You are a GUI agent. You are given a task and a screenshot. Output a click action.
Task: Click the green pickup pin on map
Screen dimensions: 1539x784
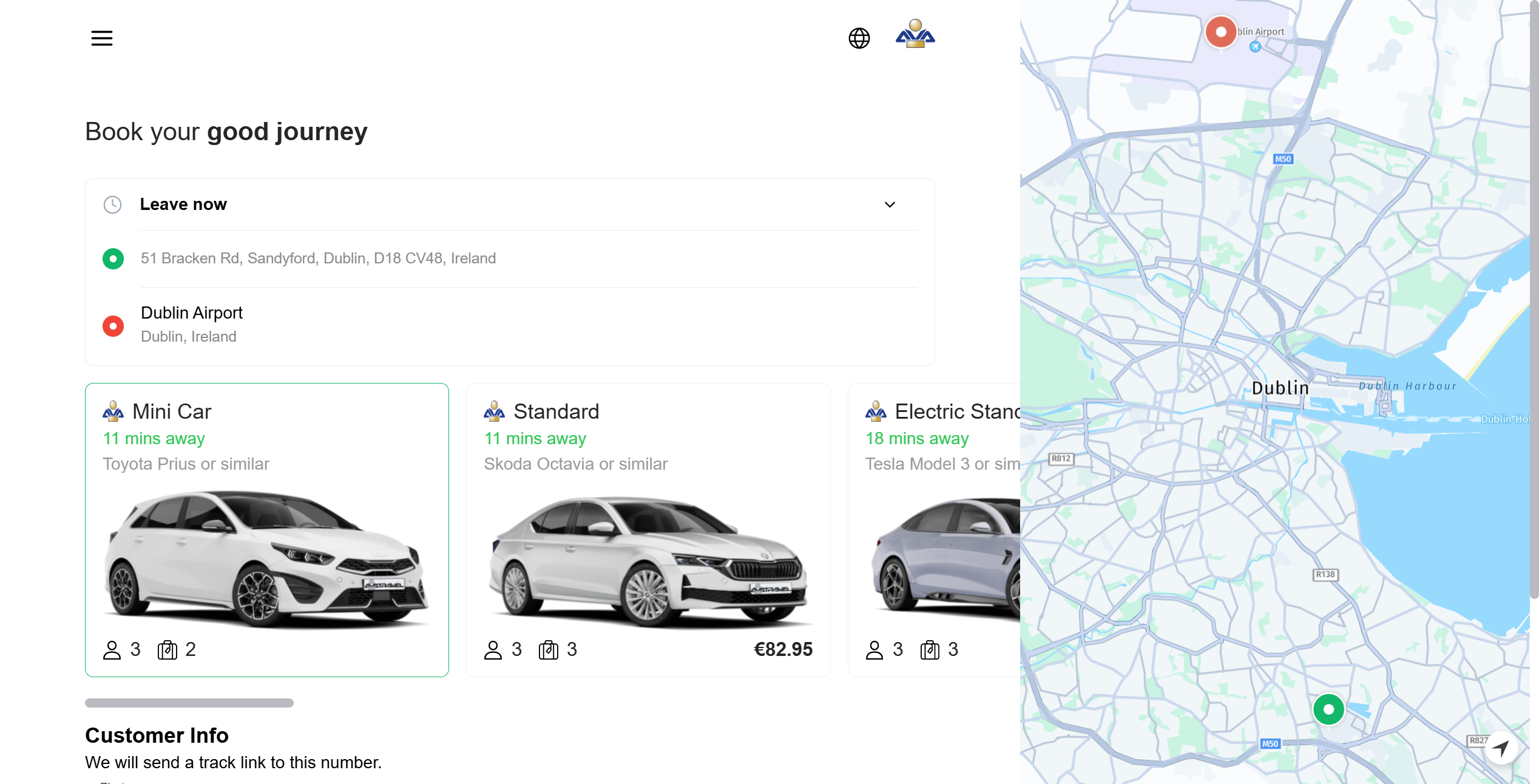[1328, 709]
